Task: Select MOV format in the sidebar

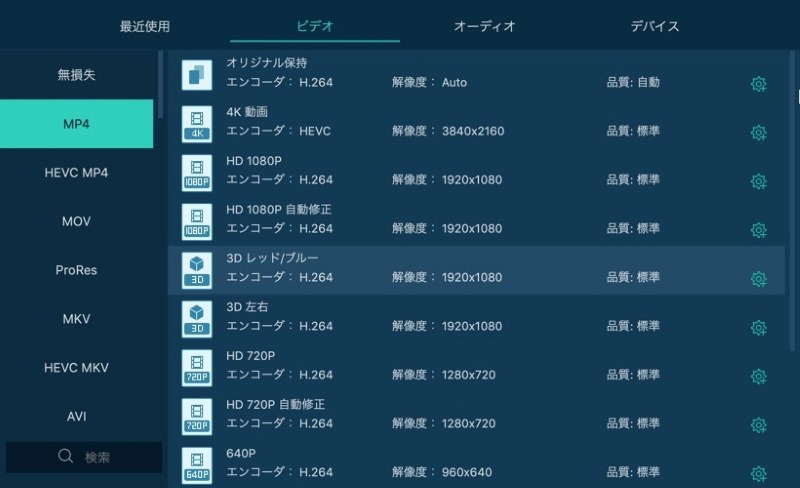Action: click(77, 221)
